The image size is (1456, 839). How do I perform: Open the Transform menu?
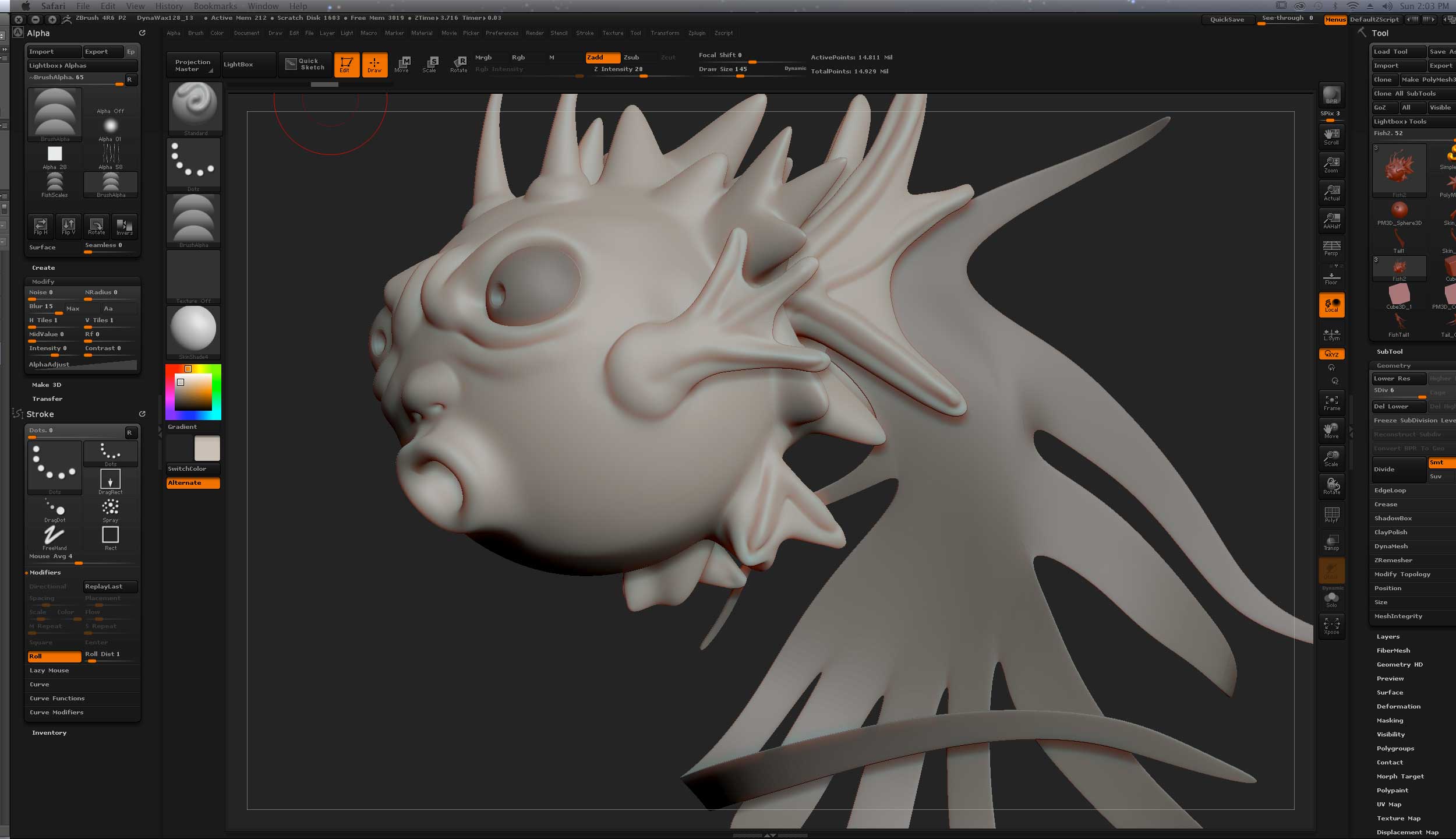click(665, 33)
